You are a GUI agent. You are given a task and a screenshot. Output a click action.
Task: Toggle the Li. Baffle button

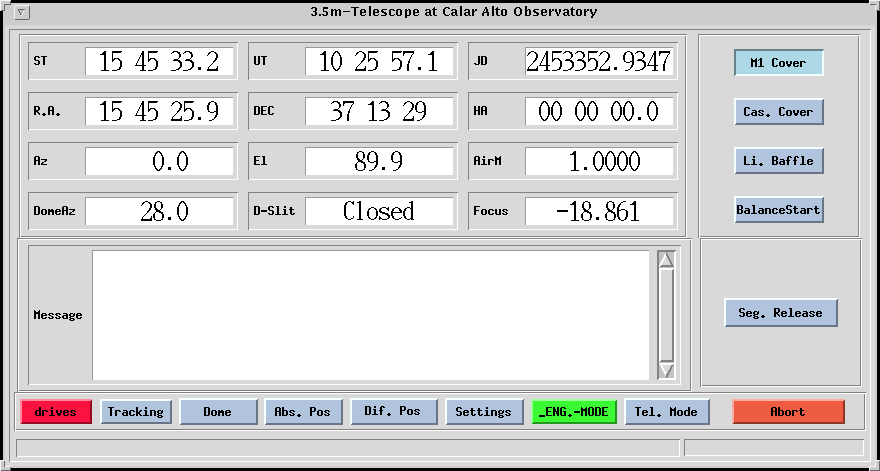779,161
